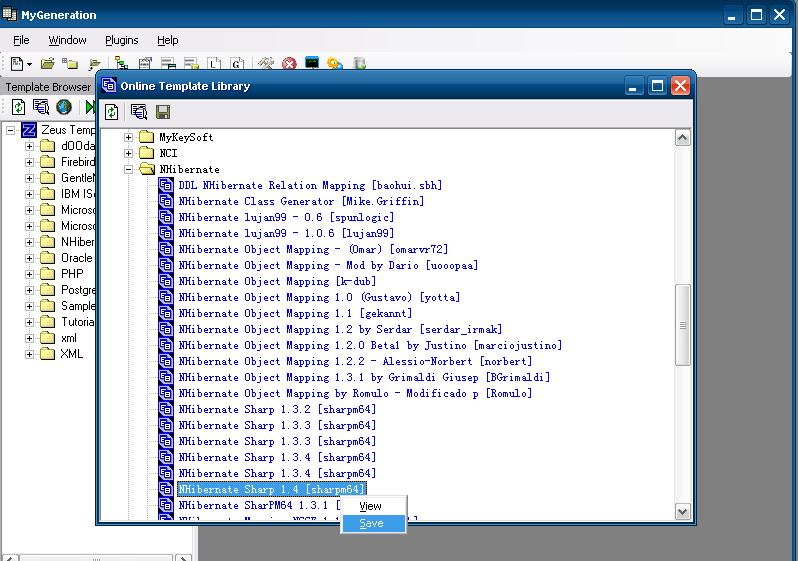Expand the dOOda folder node
The image size is (798, 561).
30,146
